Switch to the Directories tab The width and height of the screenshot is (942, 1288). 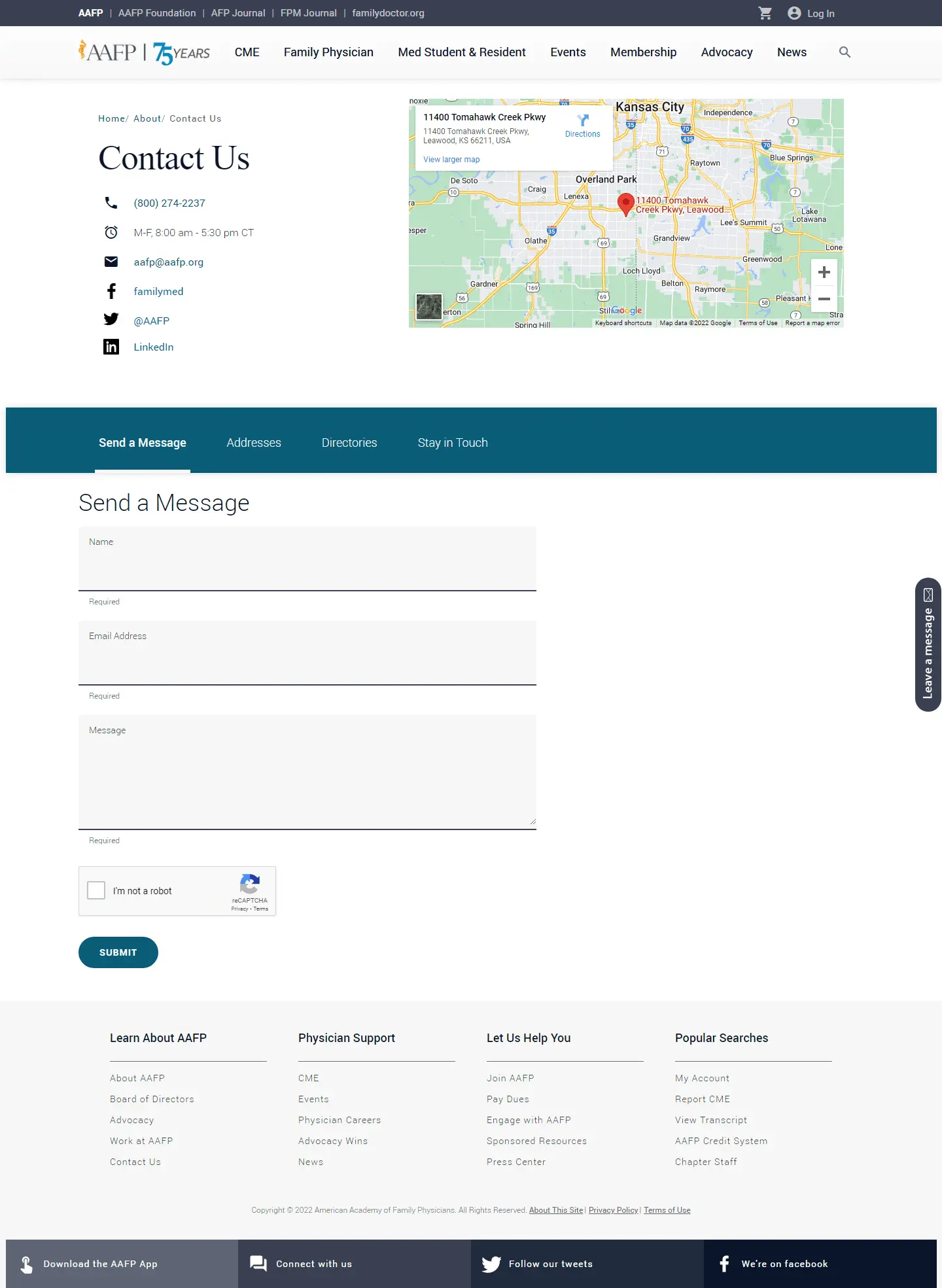click(349, 443)
